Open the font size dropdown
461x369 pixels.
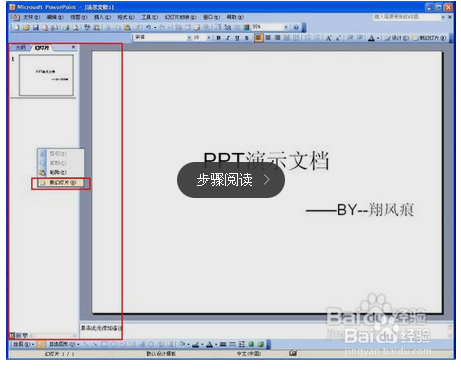coord(209,38)
